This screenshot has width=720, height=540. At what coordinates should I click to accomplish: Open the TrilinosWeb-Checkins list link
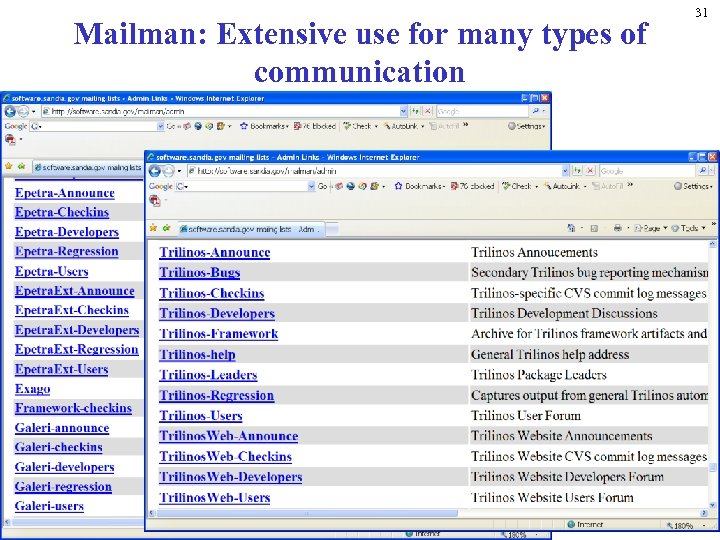(x=225, y=457)
